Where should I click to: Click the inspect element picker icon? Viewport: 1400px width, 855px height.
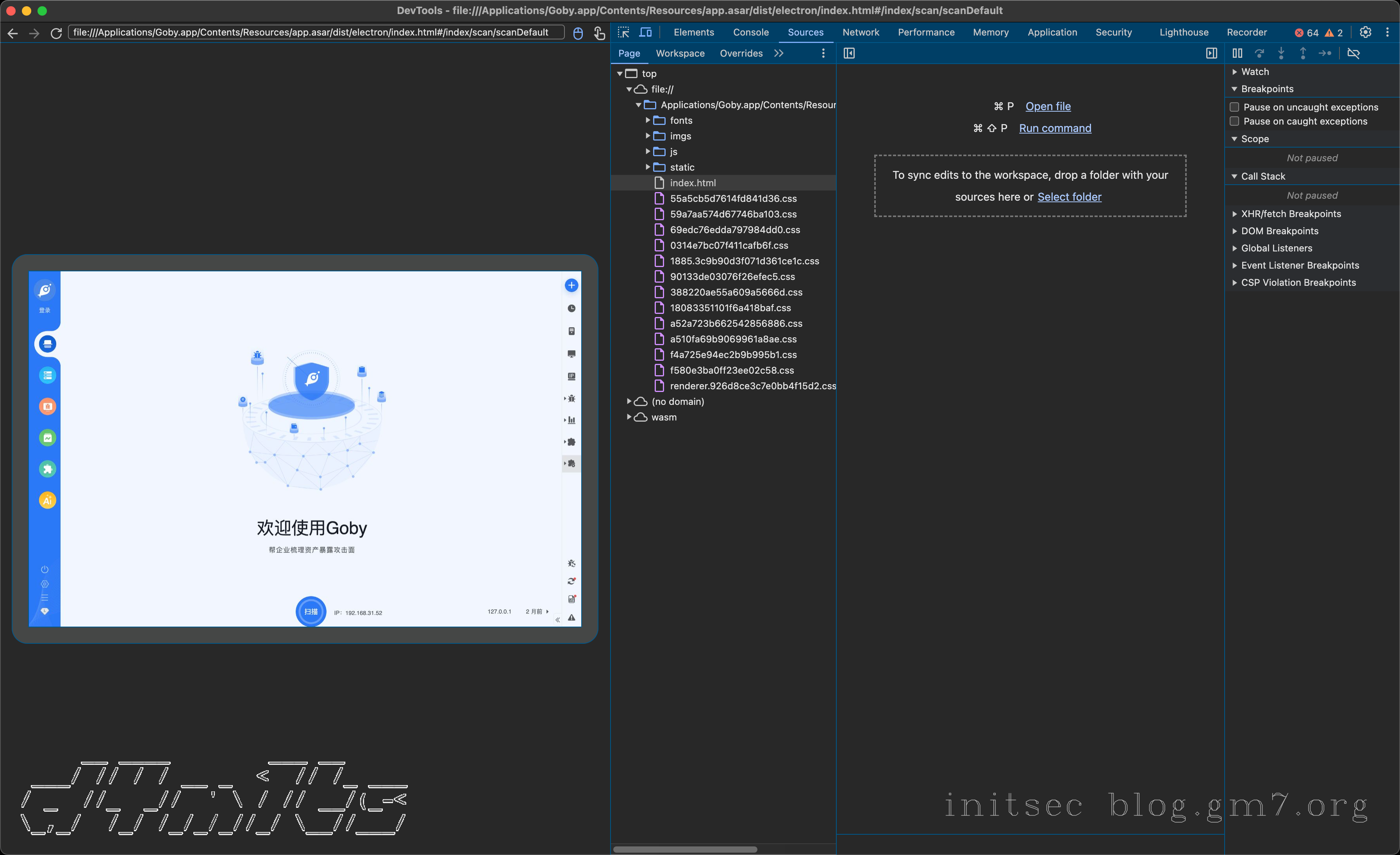(x=623, y=32)
